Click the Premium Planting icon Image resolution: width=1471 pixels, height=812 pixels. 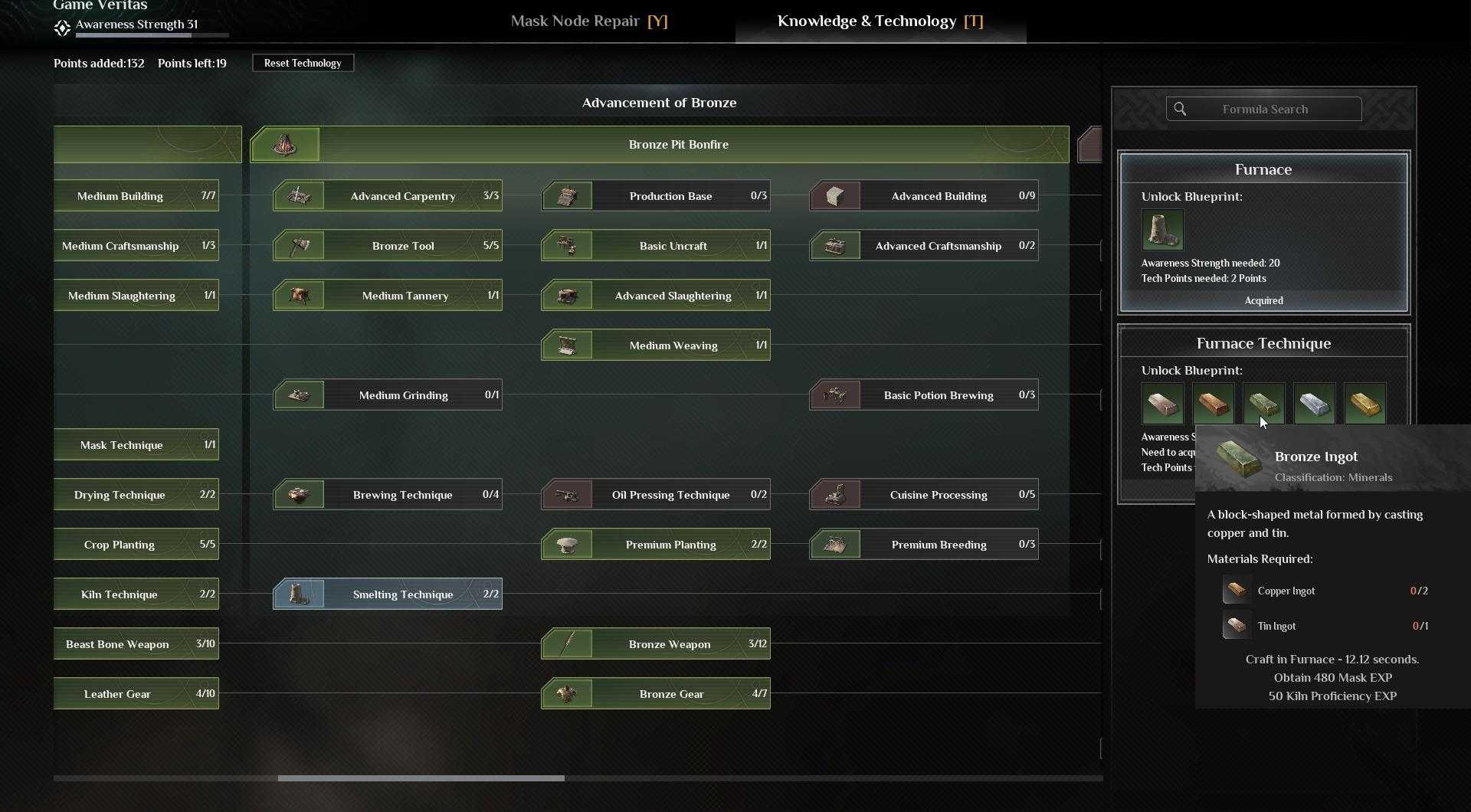click(567, 545)
